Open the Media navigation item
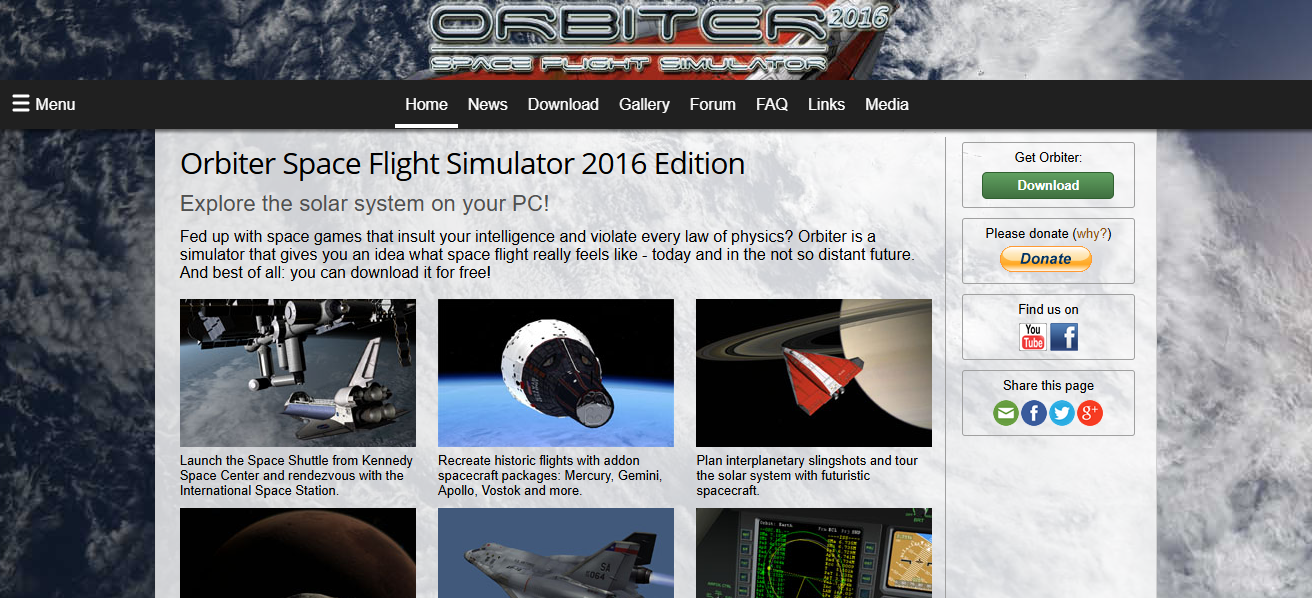 [x=887, y=104]
